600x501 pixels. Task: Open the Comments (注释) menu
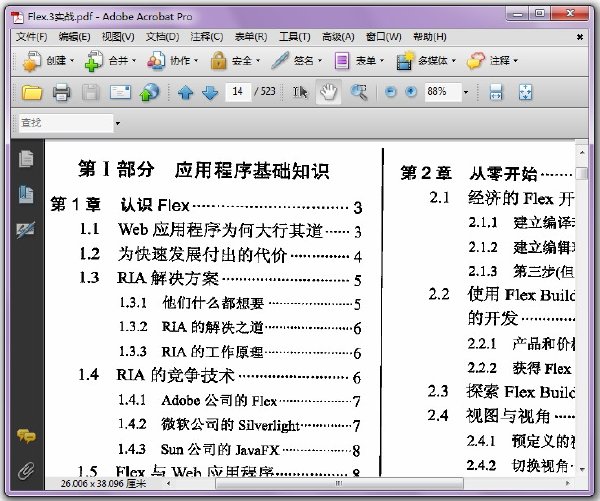(x=207, y=37)
